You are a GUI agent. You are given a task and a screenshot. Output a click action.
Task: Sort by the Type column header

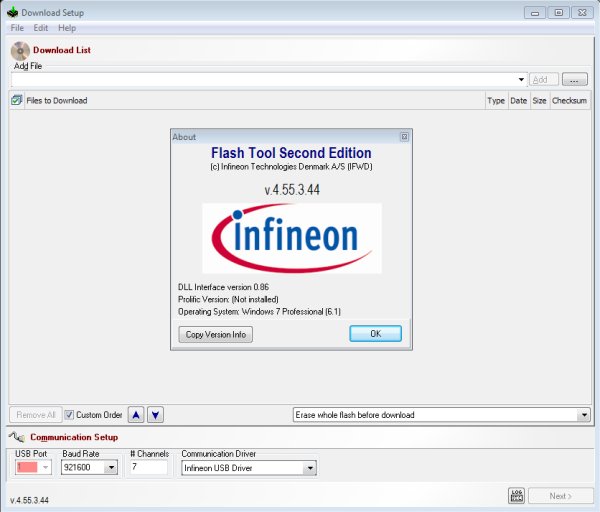496,101
